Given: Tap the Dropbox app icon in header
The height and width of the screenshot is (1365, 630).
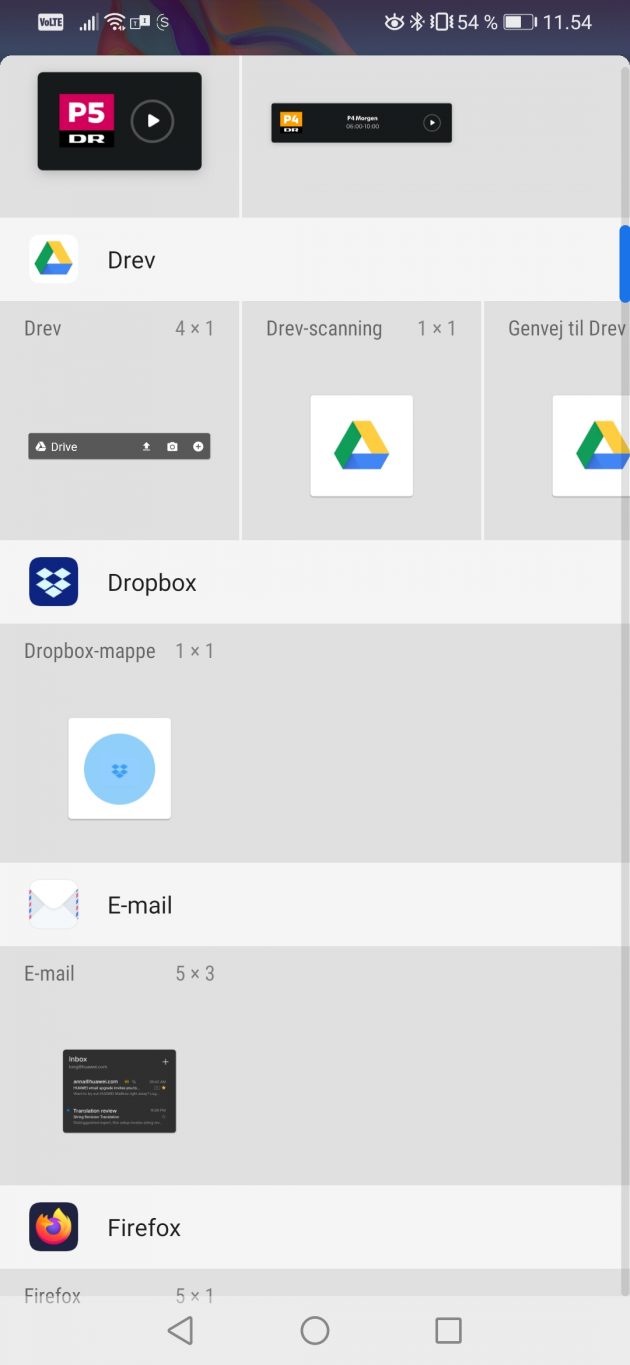Looking at the screenshot, I should click(x=54, y=582).
